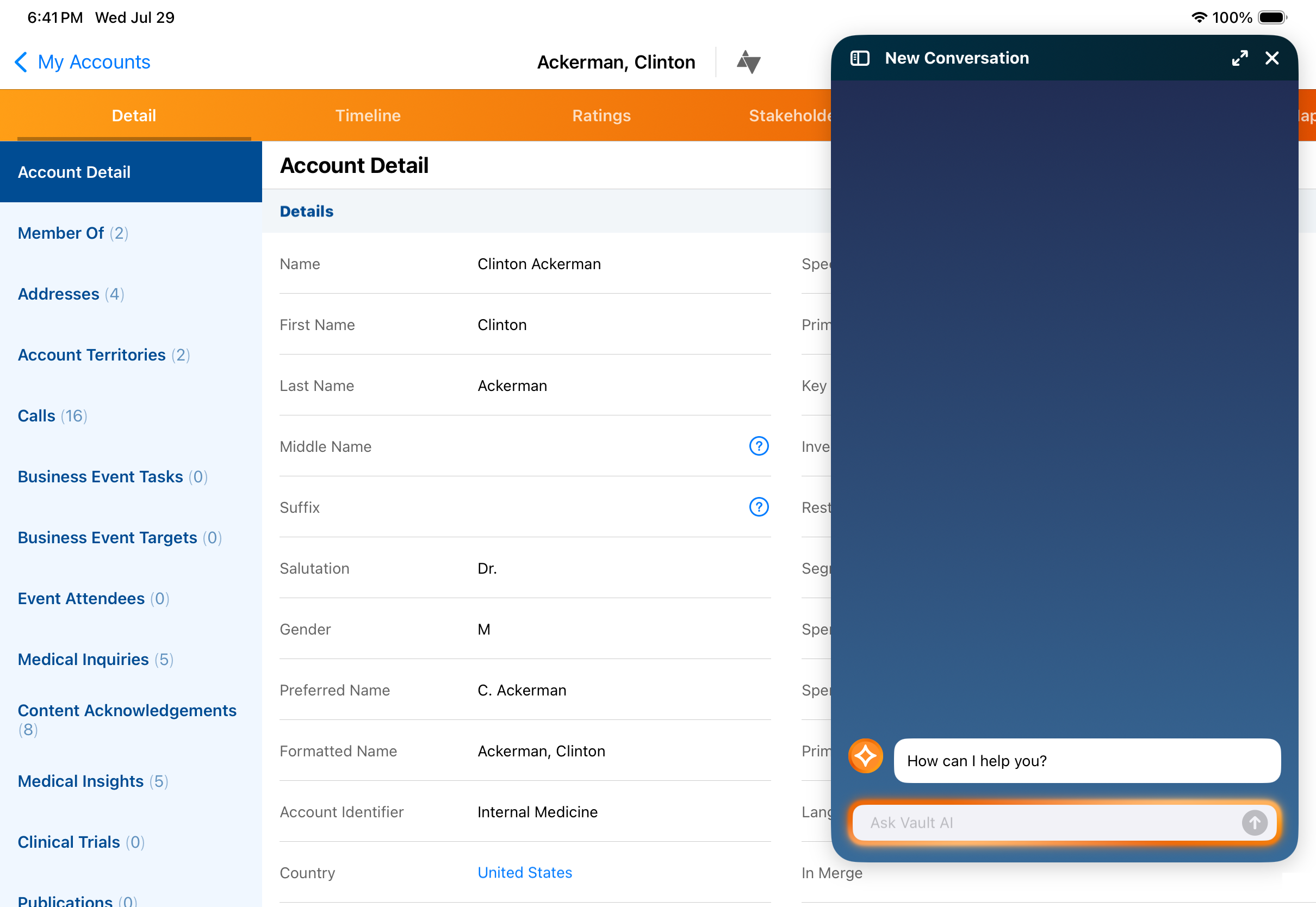The image size is (1316, 907).
Task: Tap the battery indicator in status bar
Action: (1272, 17)
